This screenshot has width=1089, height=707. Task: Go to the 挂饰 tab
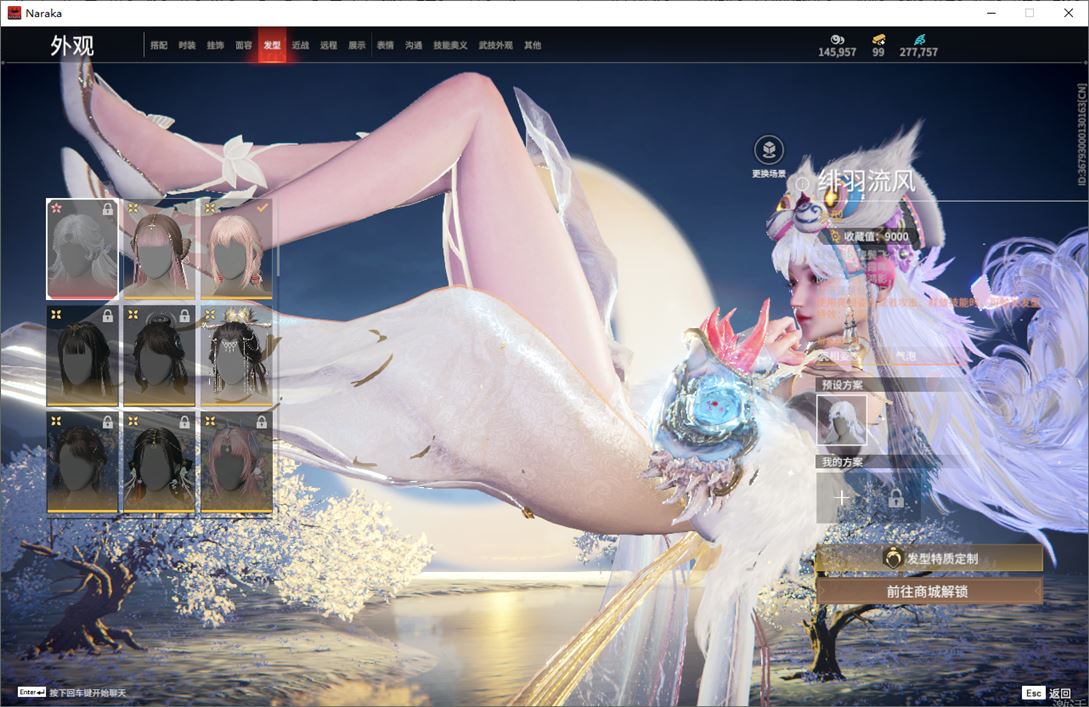pos(215,45)
